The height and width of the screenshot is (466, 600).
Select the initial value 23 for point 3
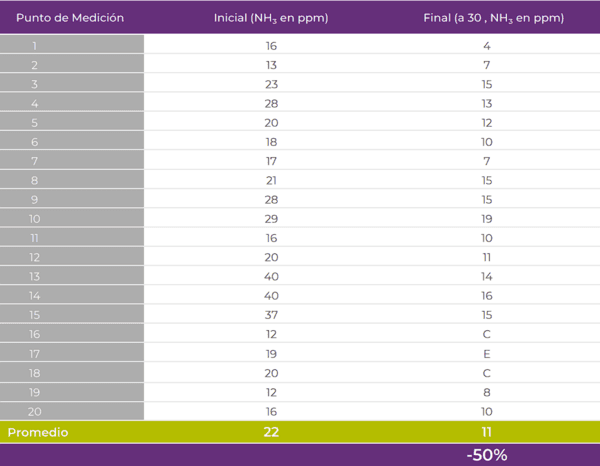coord(271,84)
